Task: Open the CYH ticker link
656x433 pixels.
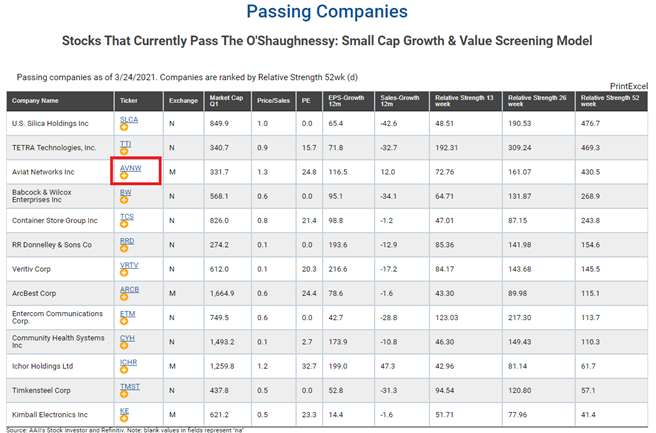Action: pyautogui.click(x=127, y=338)
